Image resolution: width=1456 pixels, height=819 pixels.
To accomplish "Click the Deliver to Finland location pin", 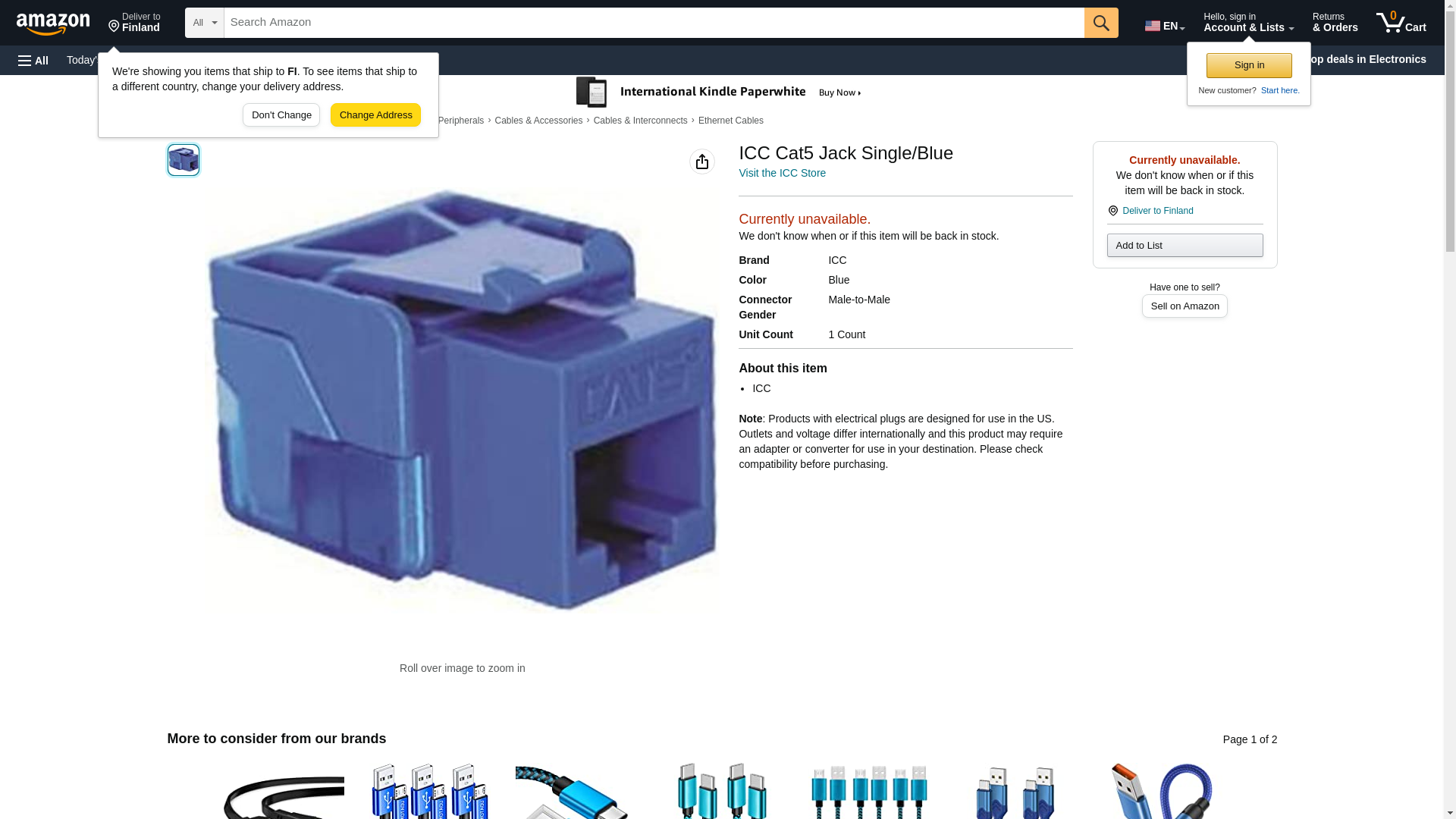I will [134, 23].
